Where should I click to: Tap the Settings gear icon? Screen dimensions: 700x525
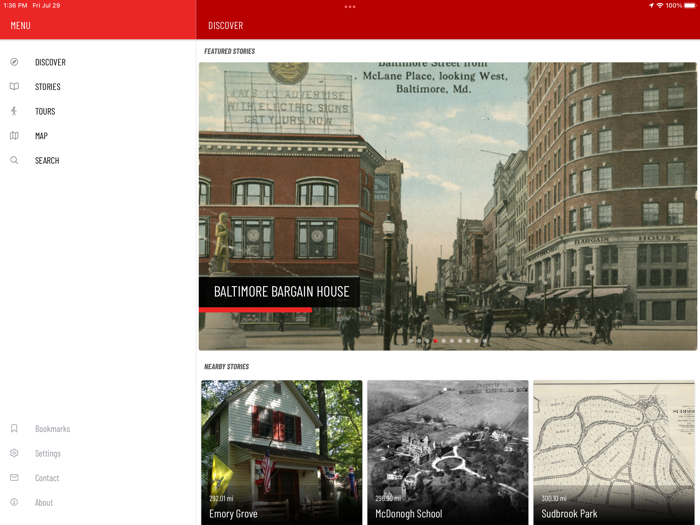pos(14,453)
